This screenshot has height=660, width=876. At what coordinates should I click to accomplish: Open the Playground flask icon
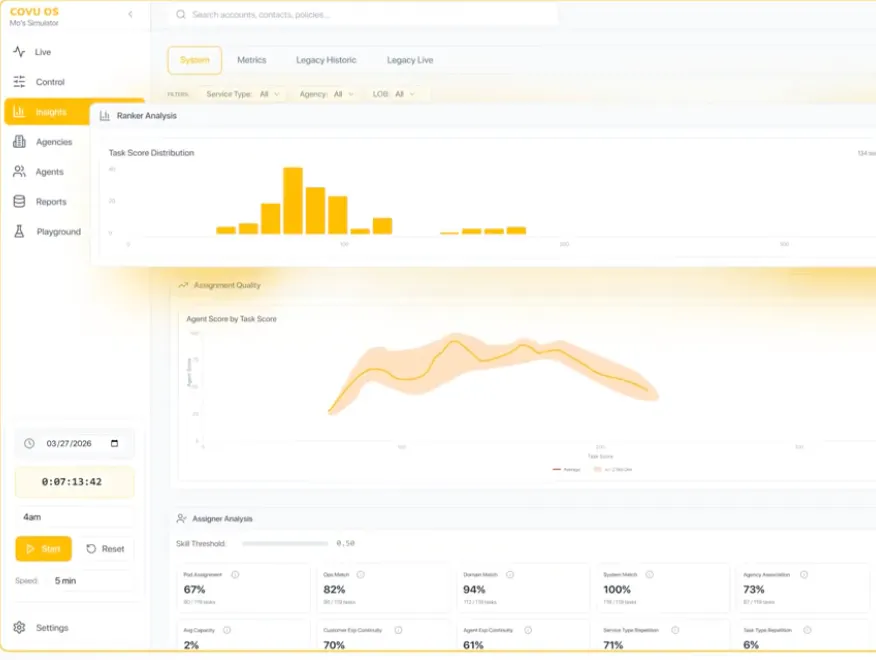19,231
